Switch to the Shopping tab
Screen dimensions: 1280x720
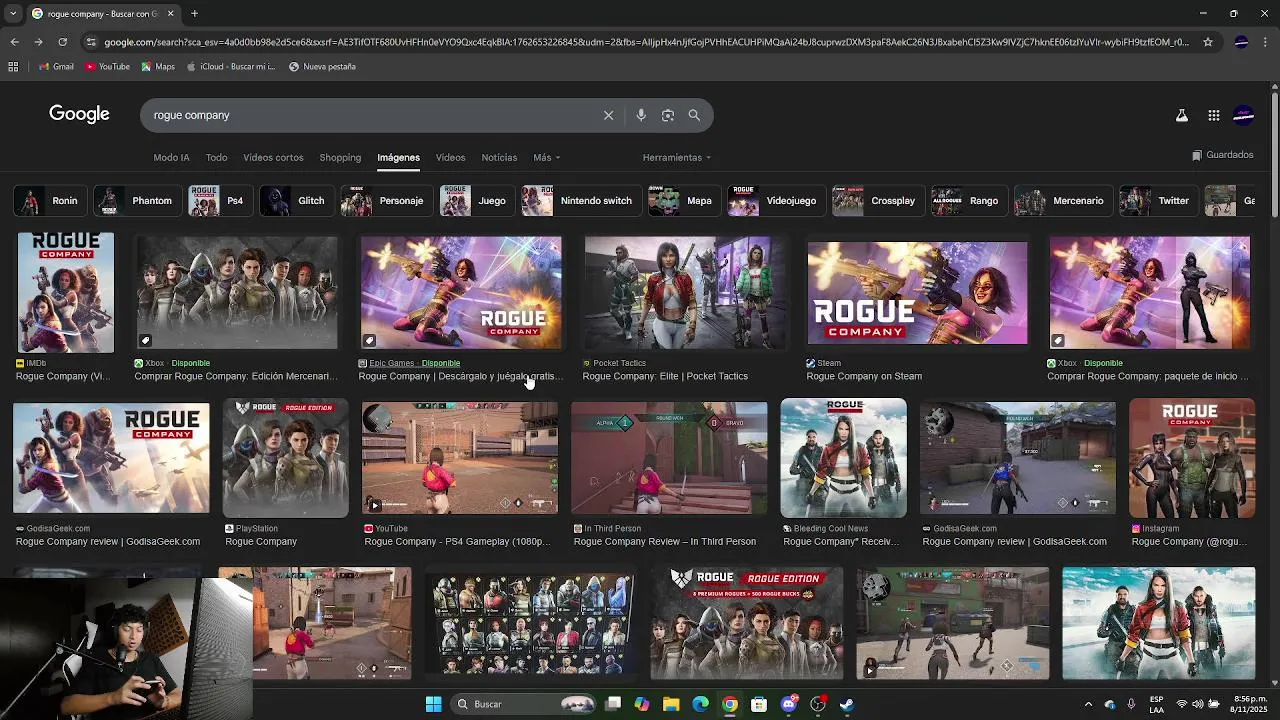[x=340, y=157]
